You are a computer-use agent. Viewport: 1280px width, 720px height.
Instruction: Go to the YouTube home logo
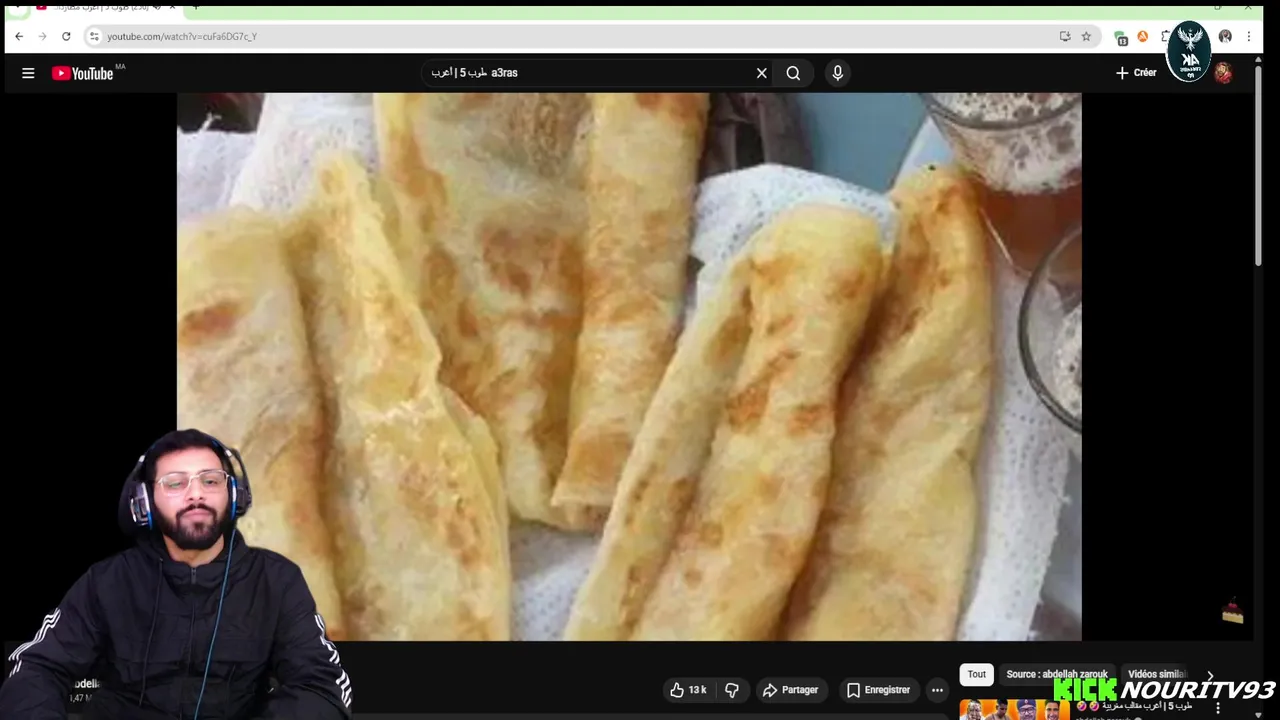point(83,73)
